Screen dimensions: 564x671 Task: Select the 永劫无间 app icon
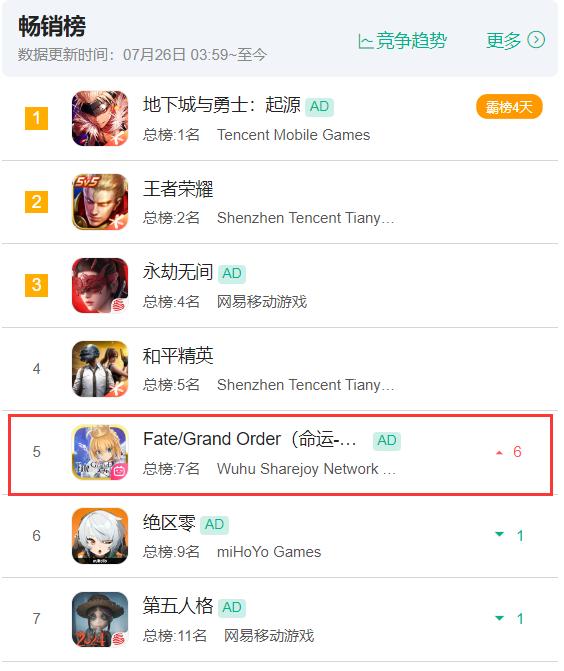pos(100,285)
